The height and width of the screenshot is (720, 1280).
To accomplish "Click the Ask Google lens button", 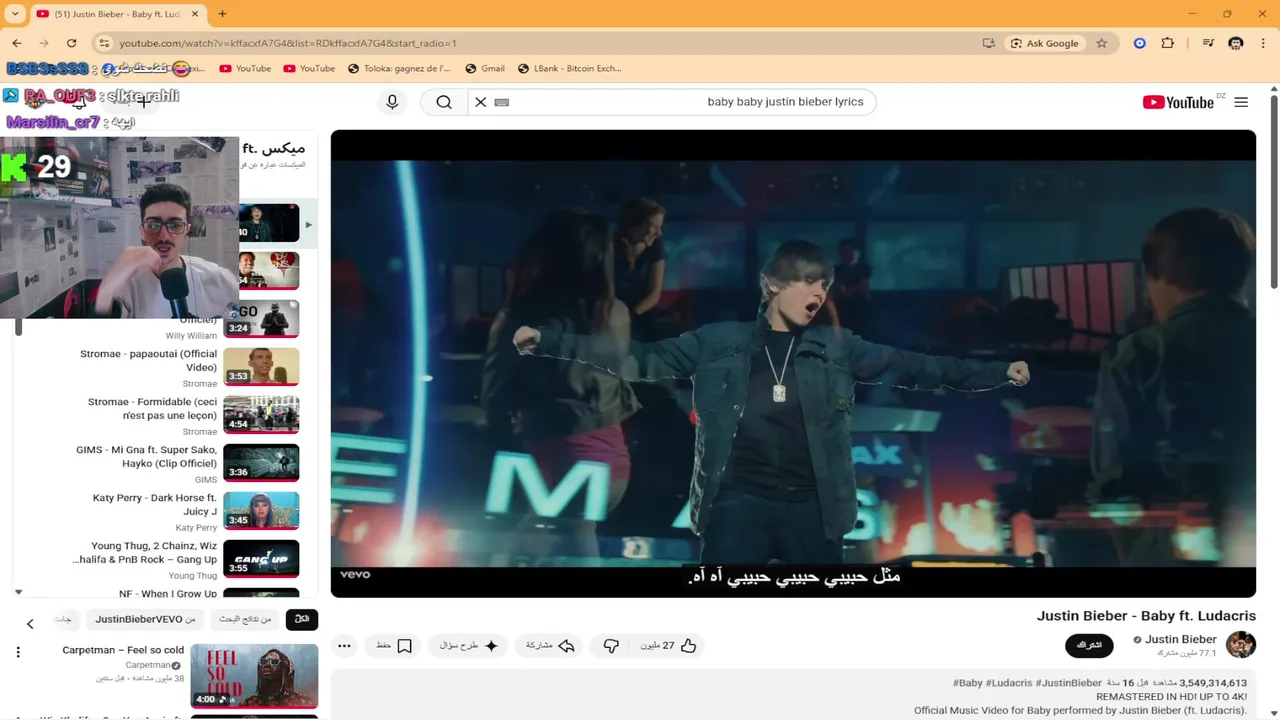I will pyautogui.click(x=1045, y=43).
